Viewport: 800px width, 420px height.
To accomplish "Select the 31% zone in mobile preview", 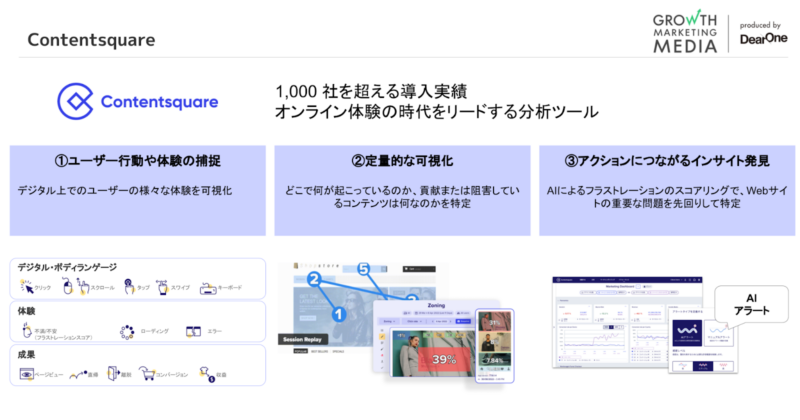I will pyautogui.click(x=495, y=322).
